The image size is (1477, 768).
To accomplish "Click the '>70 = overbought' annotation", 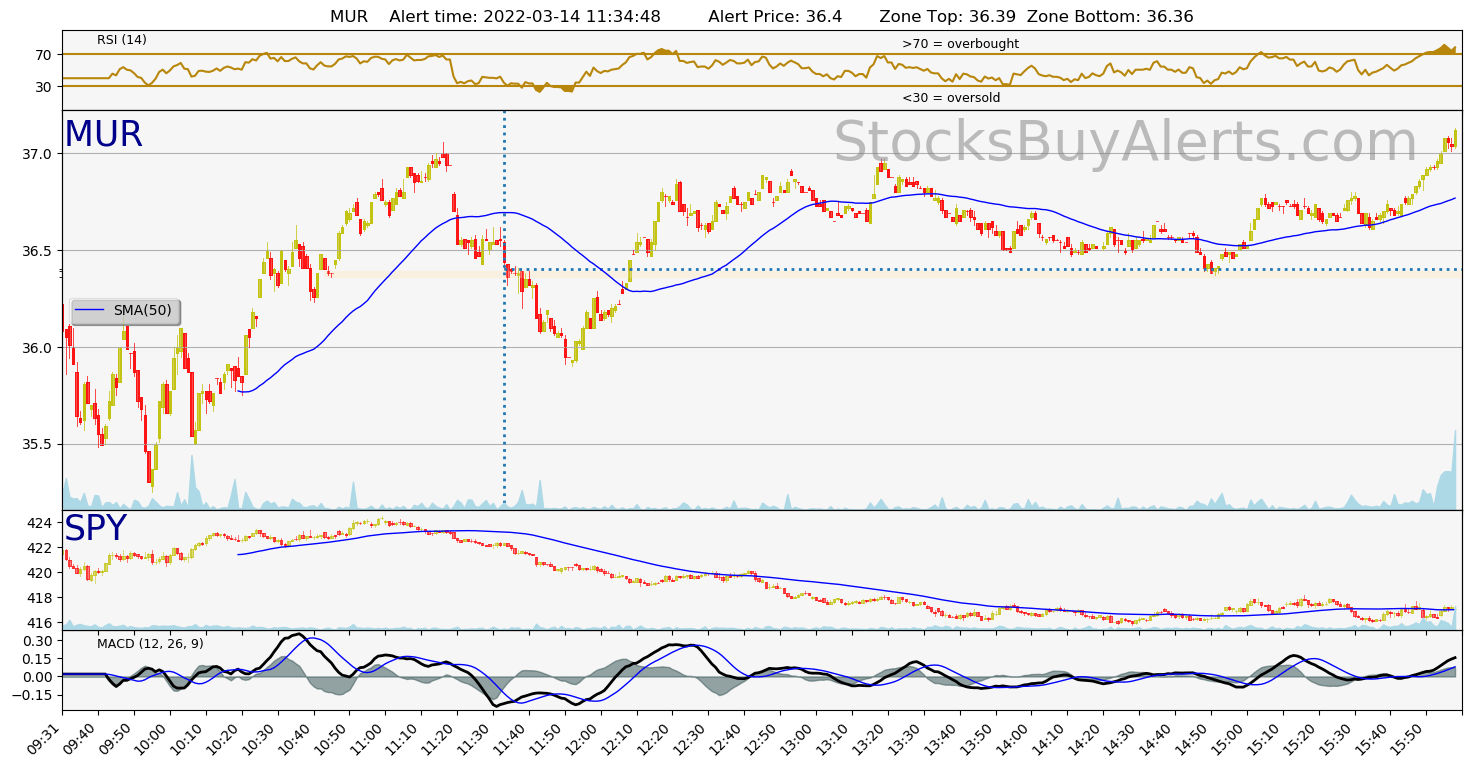I will pyautogui.click(x=960, y=44).
